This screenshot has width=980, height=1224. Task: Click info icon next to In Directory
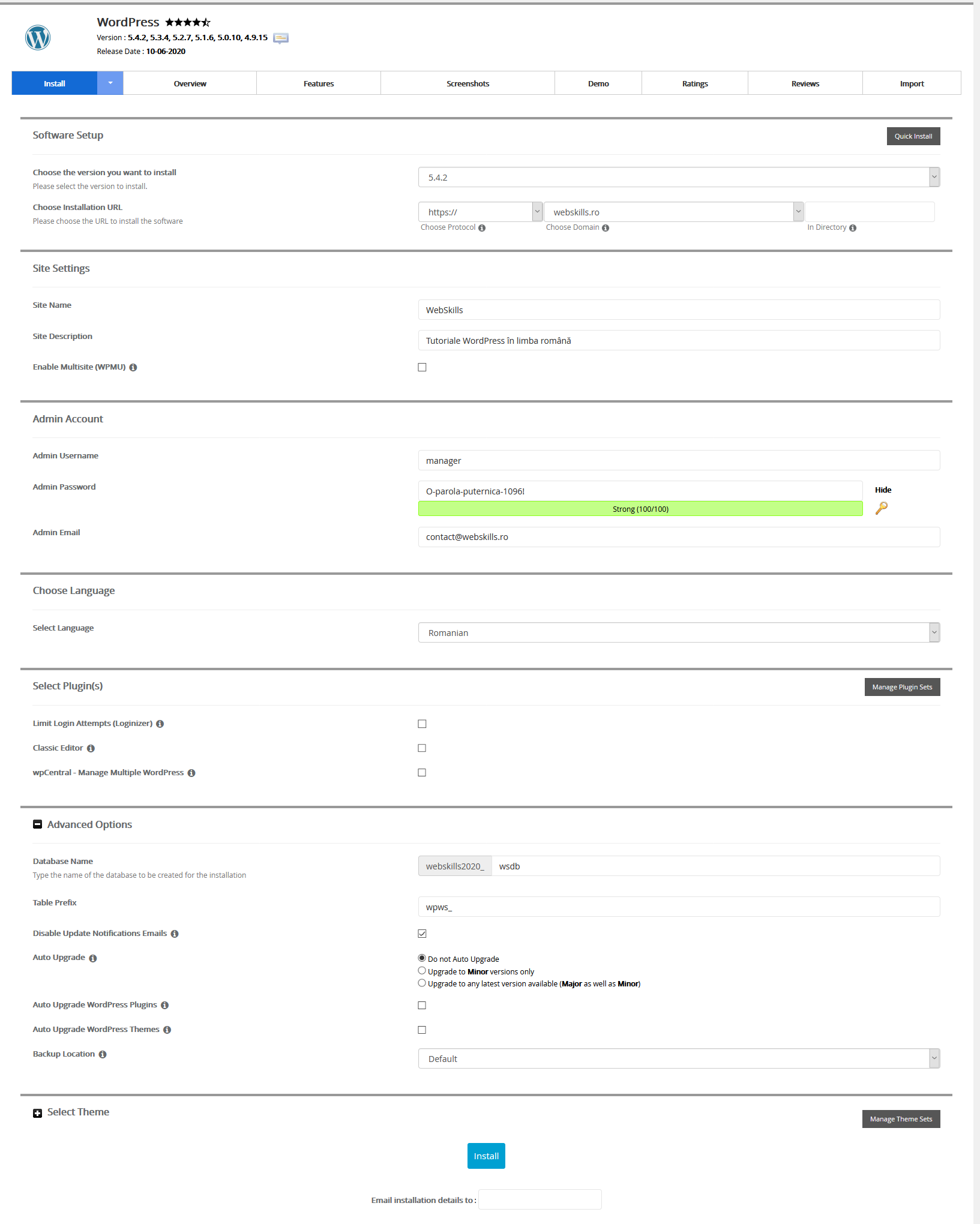(x=853, y=228)
